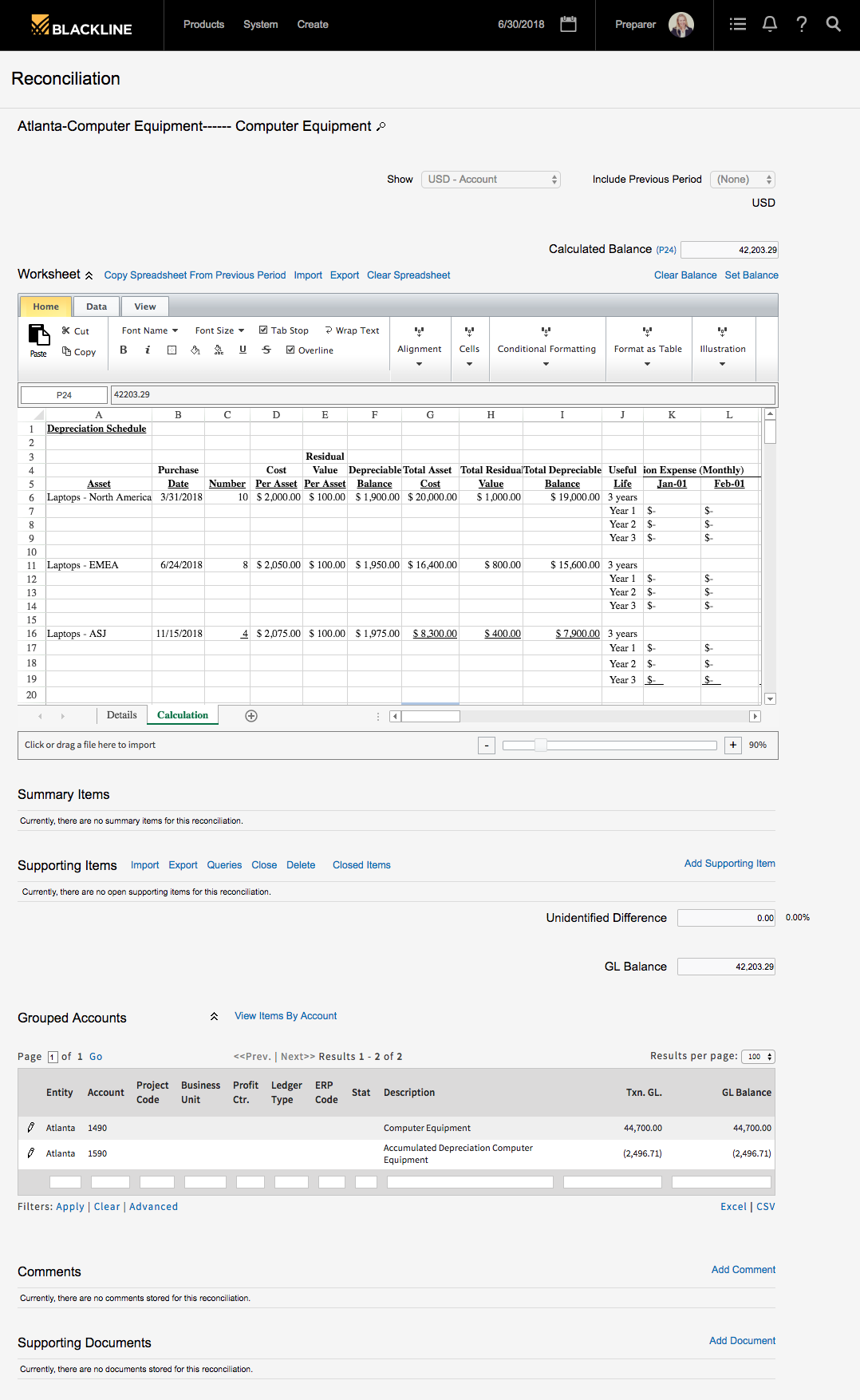860x1400 pixels.
Task: Open the Details sheet tab
Action: (x=122, y=715)
